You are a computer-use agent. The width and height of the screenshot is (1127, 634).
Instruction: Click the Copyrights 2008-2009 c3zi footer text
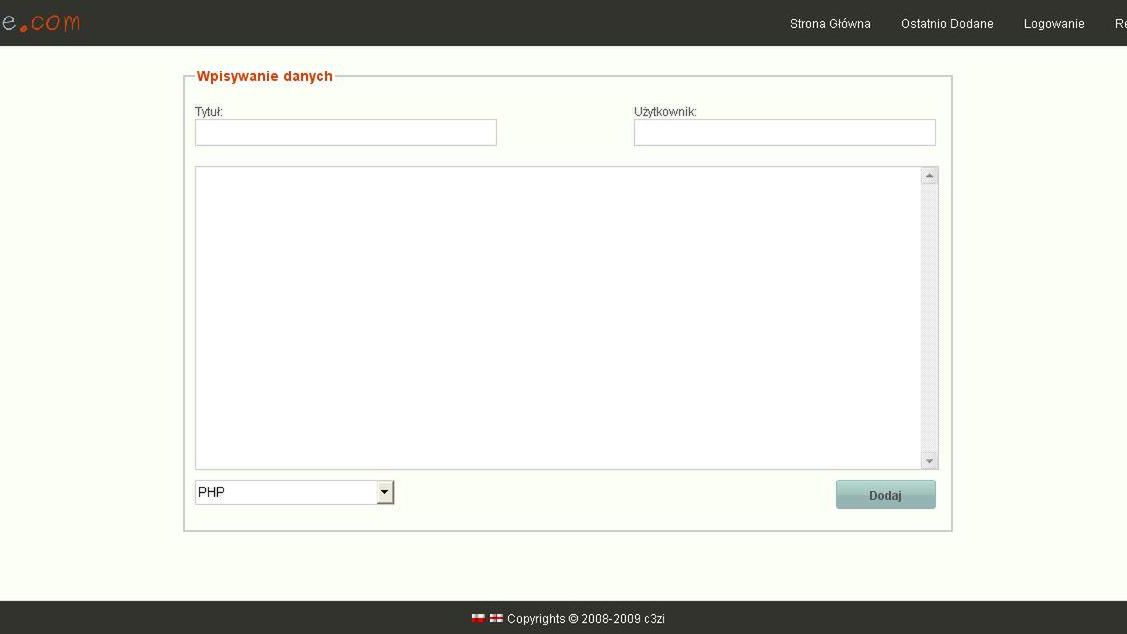pos(586,618)
